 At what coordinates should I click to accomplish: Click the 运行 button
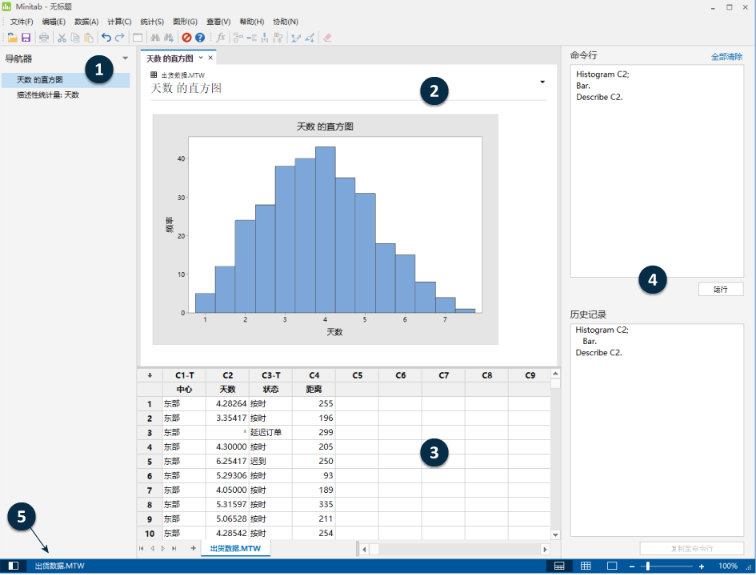point(720,288)
